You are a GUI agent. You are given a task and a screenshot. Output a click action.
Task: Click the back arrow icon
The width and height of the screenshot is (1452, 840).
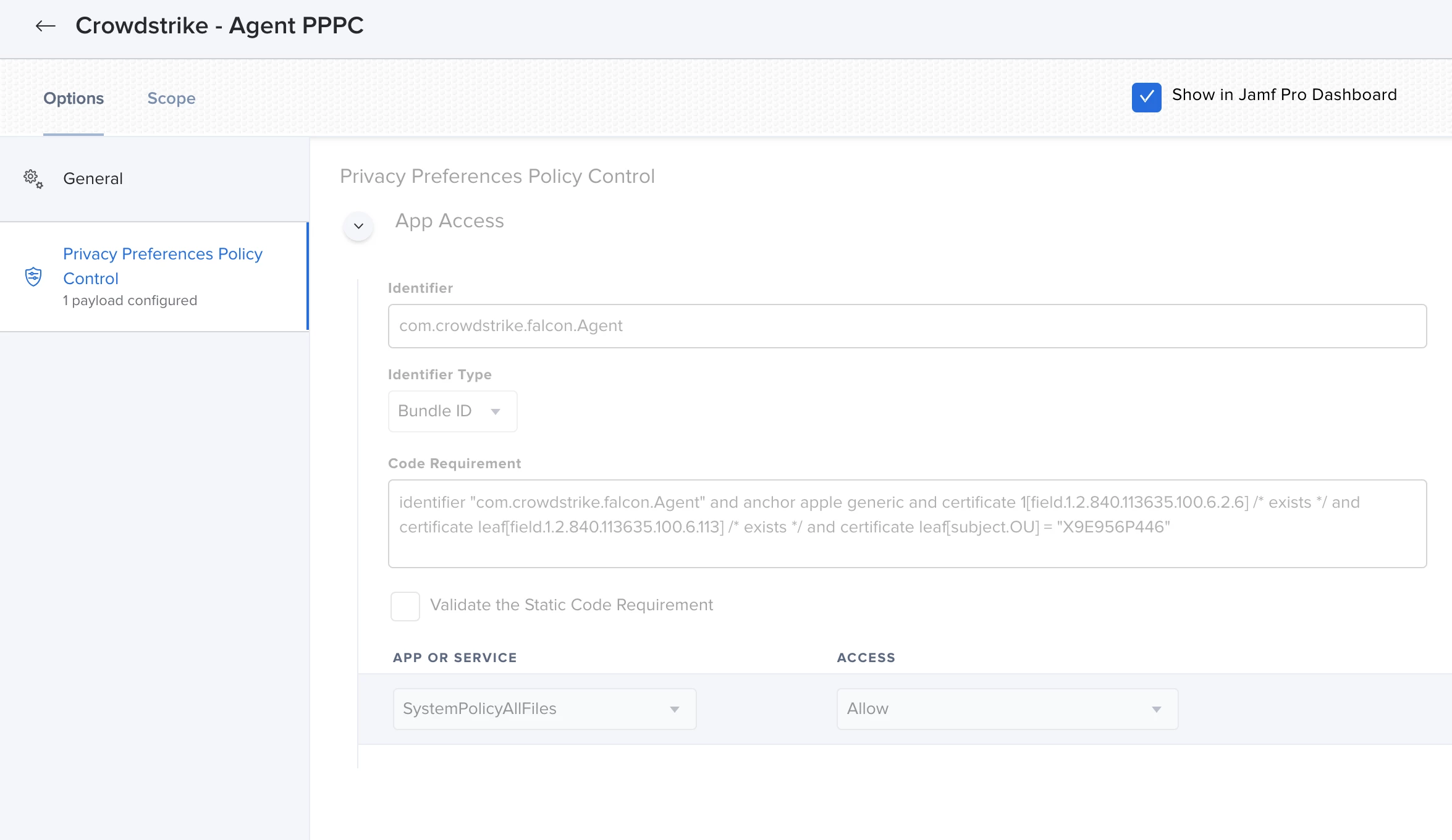[x=45, y=26]
